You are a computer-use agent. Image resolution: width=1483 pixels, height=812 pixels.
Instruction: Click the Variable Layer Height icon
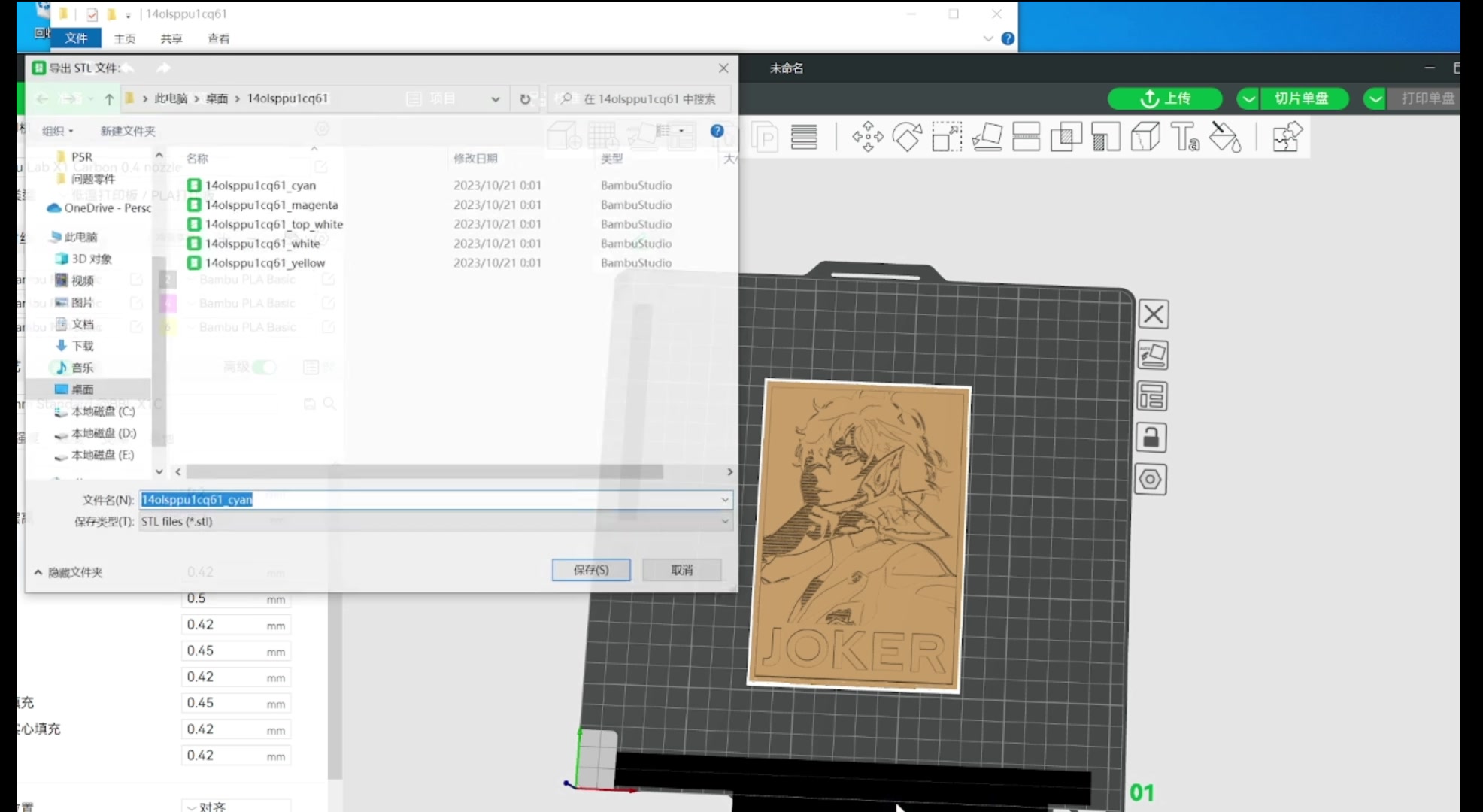pos(804,137)
